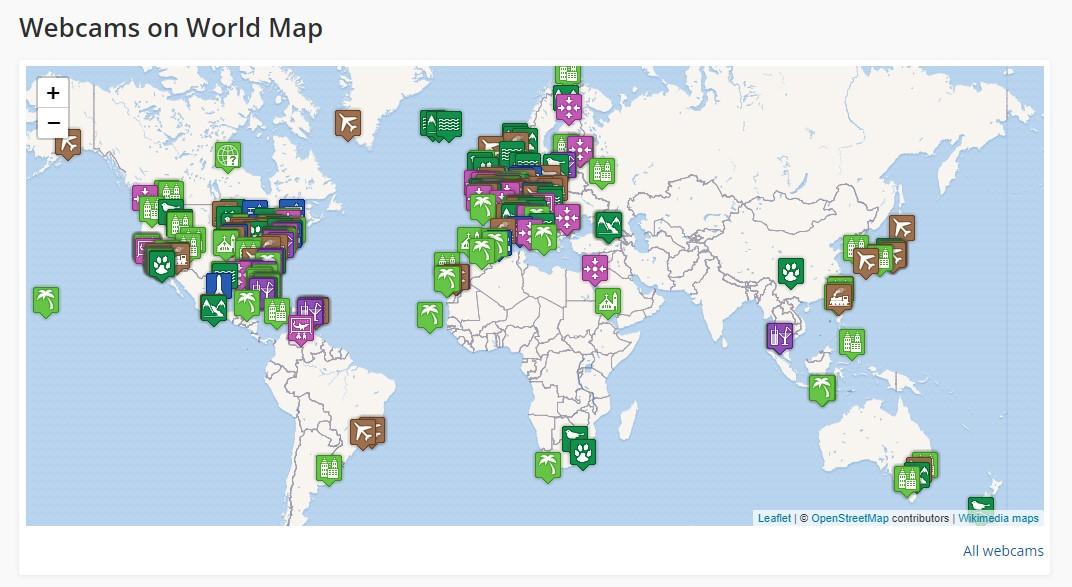The width and height of the screenshot is (1072, 587).
Task: Open the globe question-mark marker in Canada
Action: coord(228,156)
